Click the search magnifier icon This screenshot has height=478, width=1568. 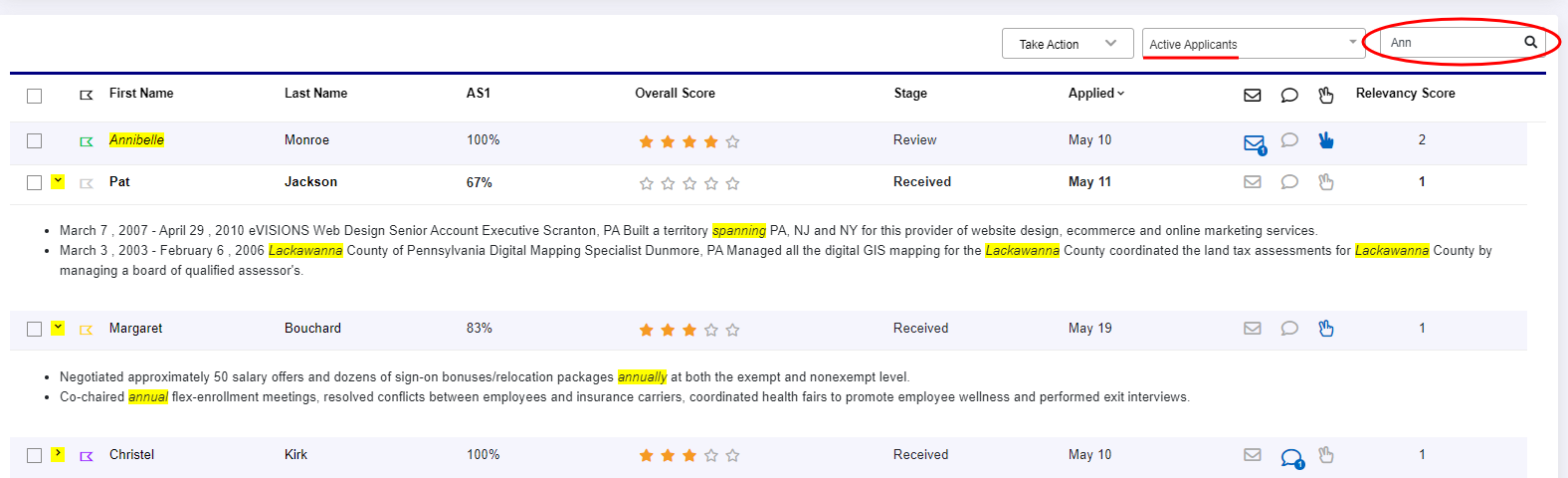[1530, 42]
